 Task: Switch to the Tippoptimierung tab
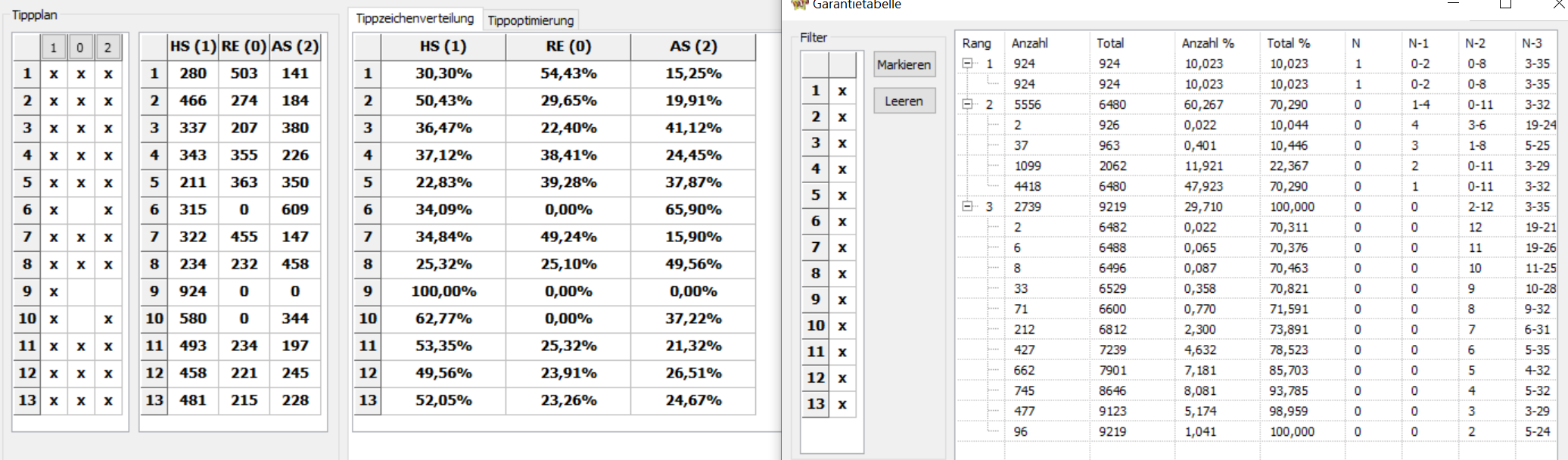click(530, 20)
